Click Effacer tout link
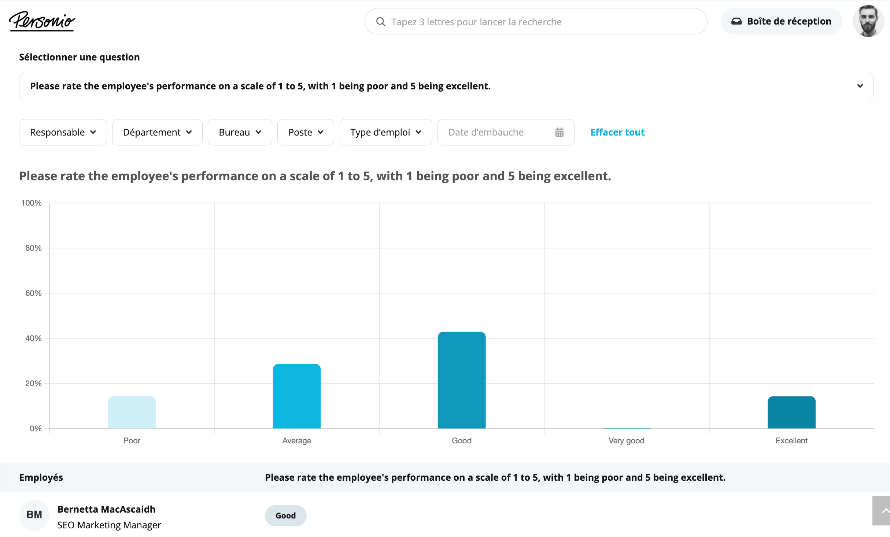This screenshot has width=890, height=537. 617,132
